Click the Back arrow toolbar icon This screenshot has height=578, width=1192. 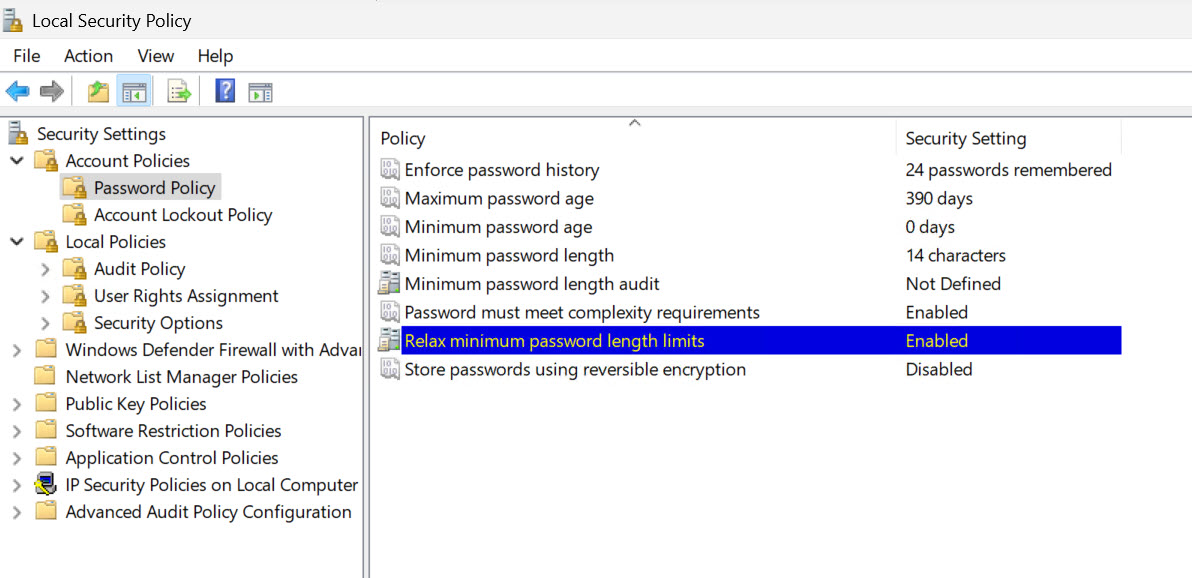(x=17, y=93)
